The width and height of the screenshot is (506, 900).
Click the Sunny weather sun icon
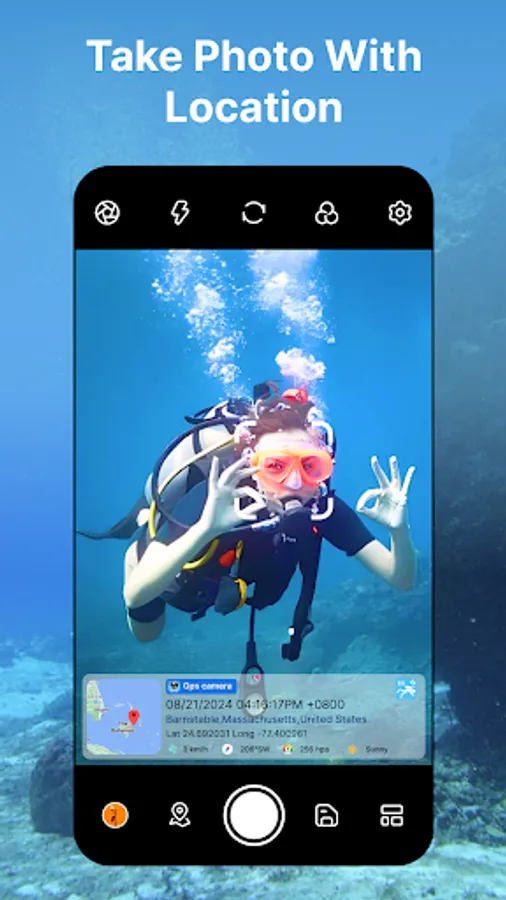[x=352, y=749]
